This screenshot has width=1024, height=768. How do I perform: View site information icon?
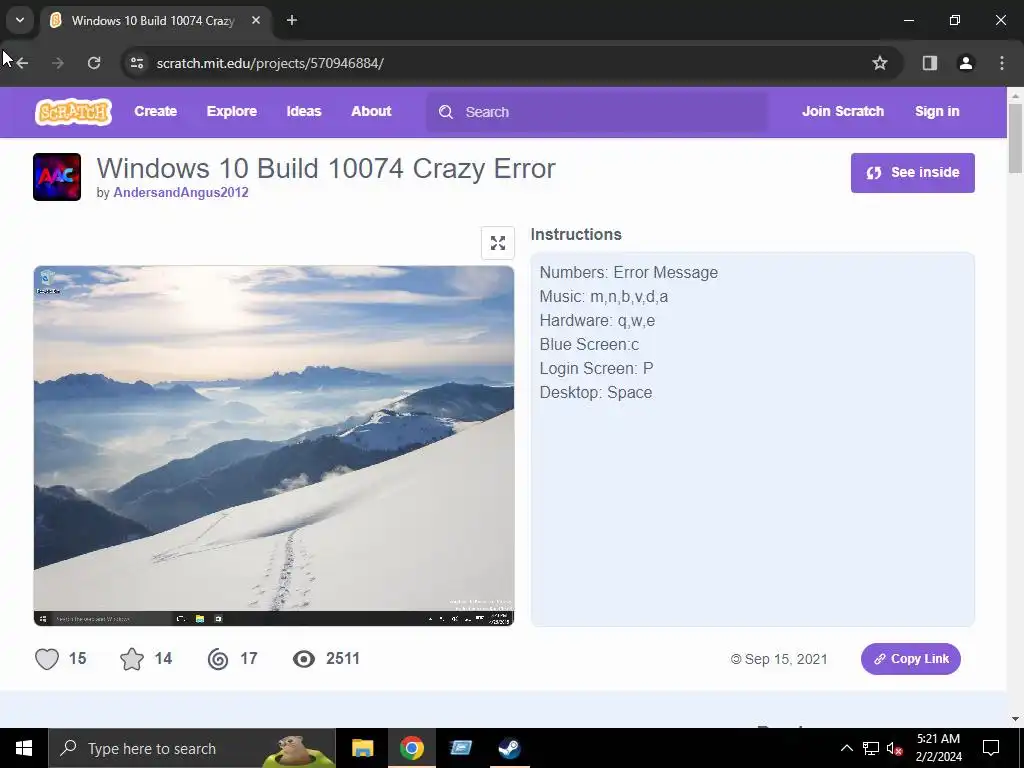[x=136, y=63]
